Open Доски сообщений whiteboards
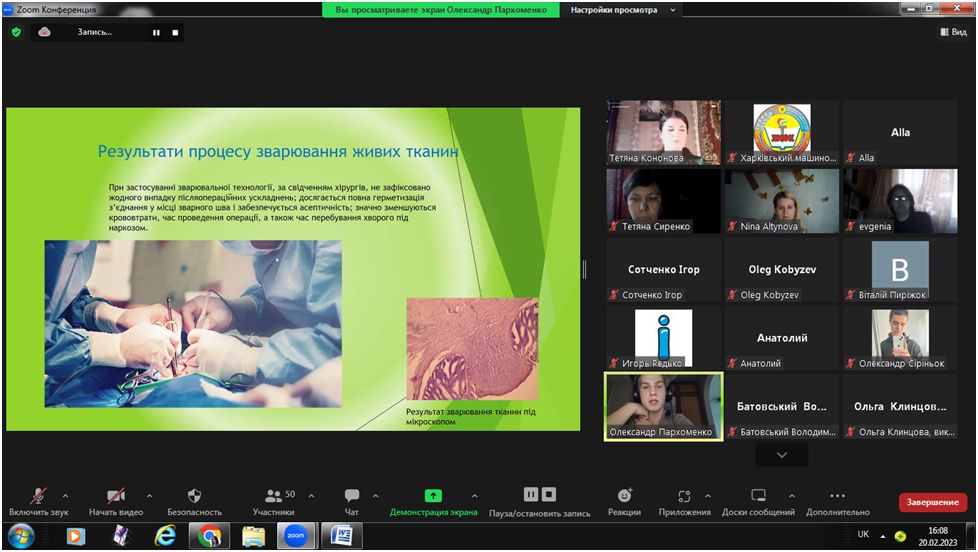The height and width of the screenshot is (552, 978). click(x=758, y=502)
